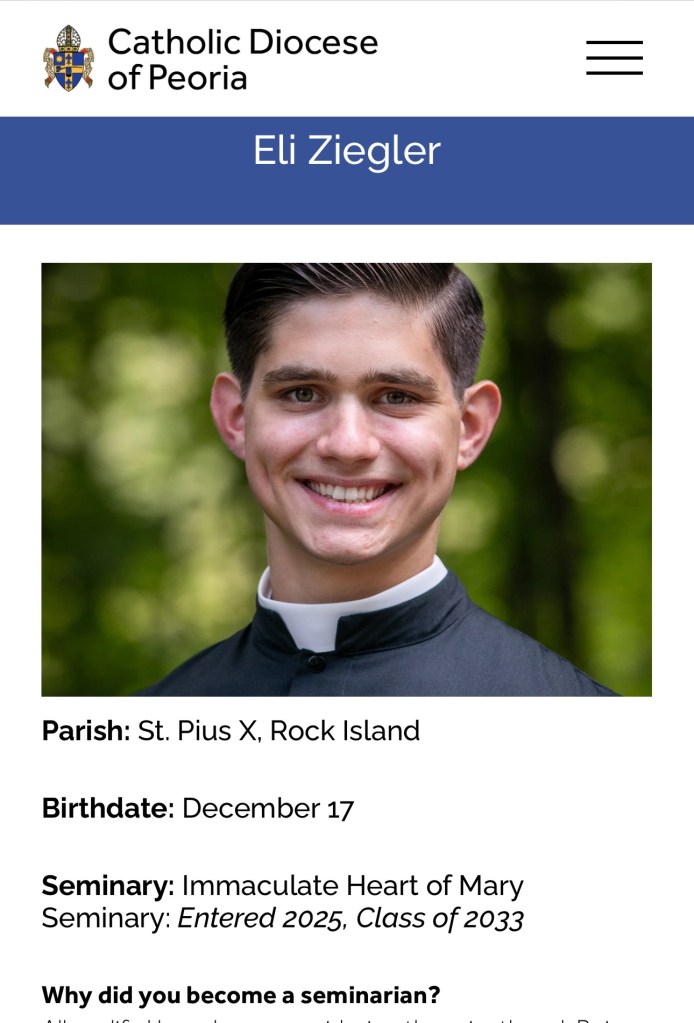Click the "Why did you become a seminarian?" heading
Image resolution: width=694 pixels, height=1023 pixels.
point(241,996)
